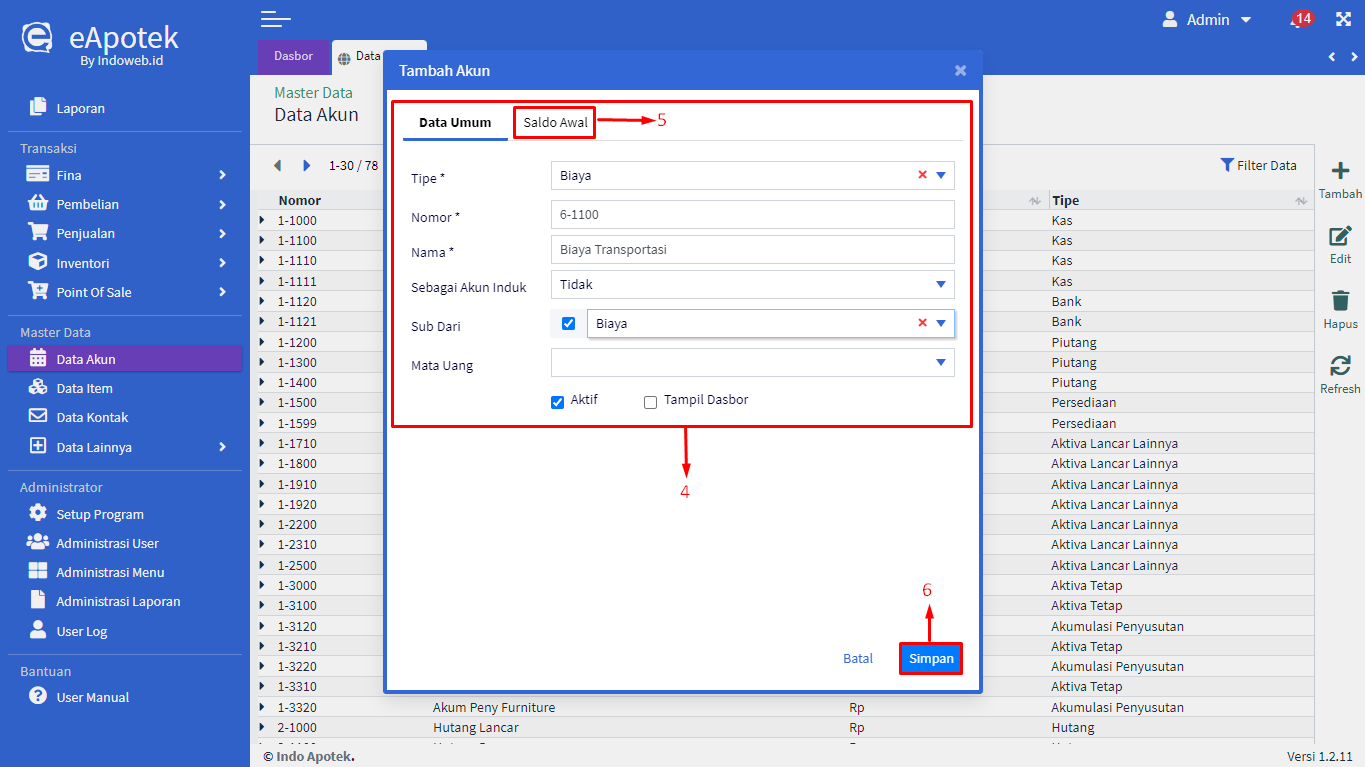Expand the Admin user menu
The image size is (1365, 767).
pos(1207,20)
